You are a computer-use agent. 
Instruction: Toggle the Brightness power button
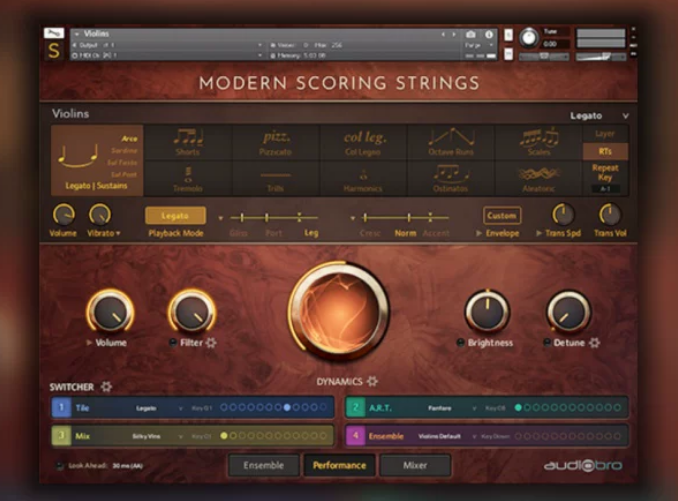pyautogui.click(x=461, y=343)
